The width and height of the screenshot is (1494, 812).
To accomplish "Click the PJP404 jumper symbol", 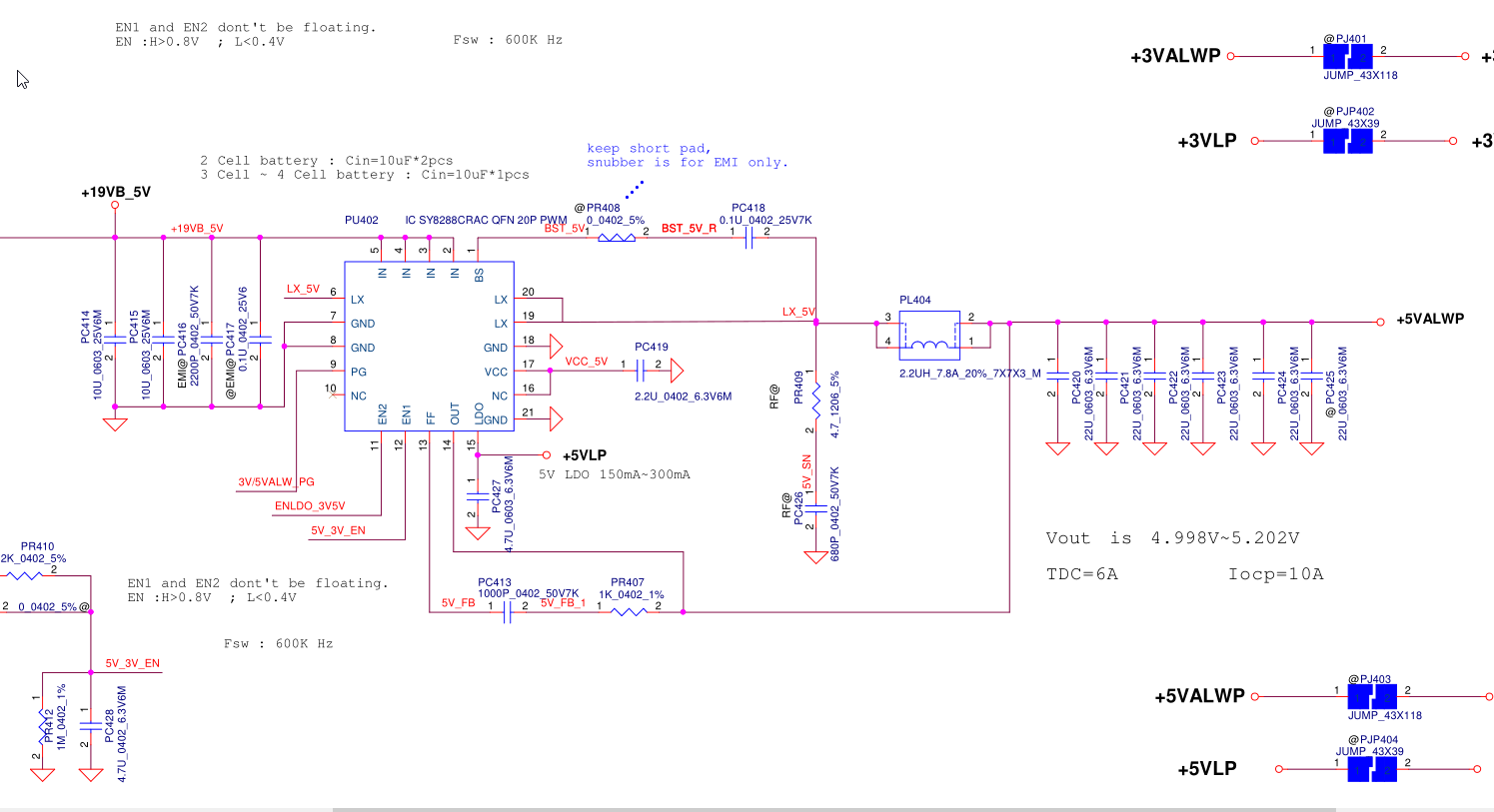I will [x=1371, y=769].
